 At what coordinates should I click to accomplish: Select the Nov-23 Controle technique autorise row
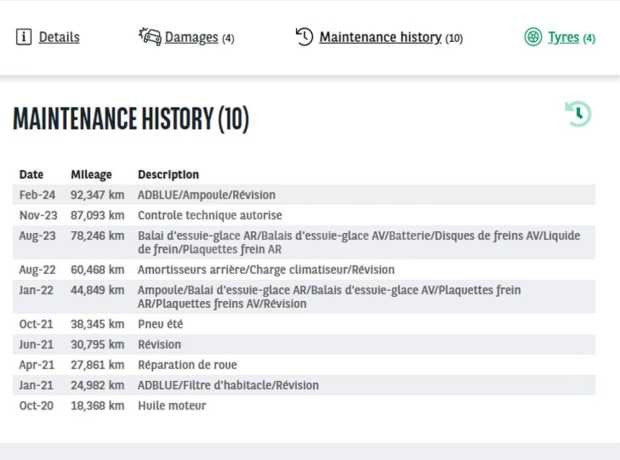coord(304,215)
